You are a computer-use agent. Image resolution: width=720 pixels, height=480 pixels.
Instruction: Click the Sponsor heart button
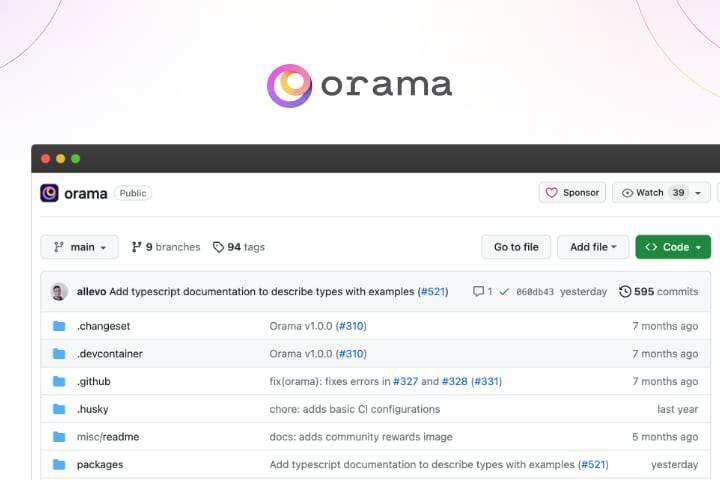pyautogui.click(x=572, y=193)
